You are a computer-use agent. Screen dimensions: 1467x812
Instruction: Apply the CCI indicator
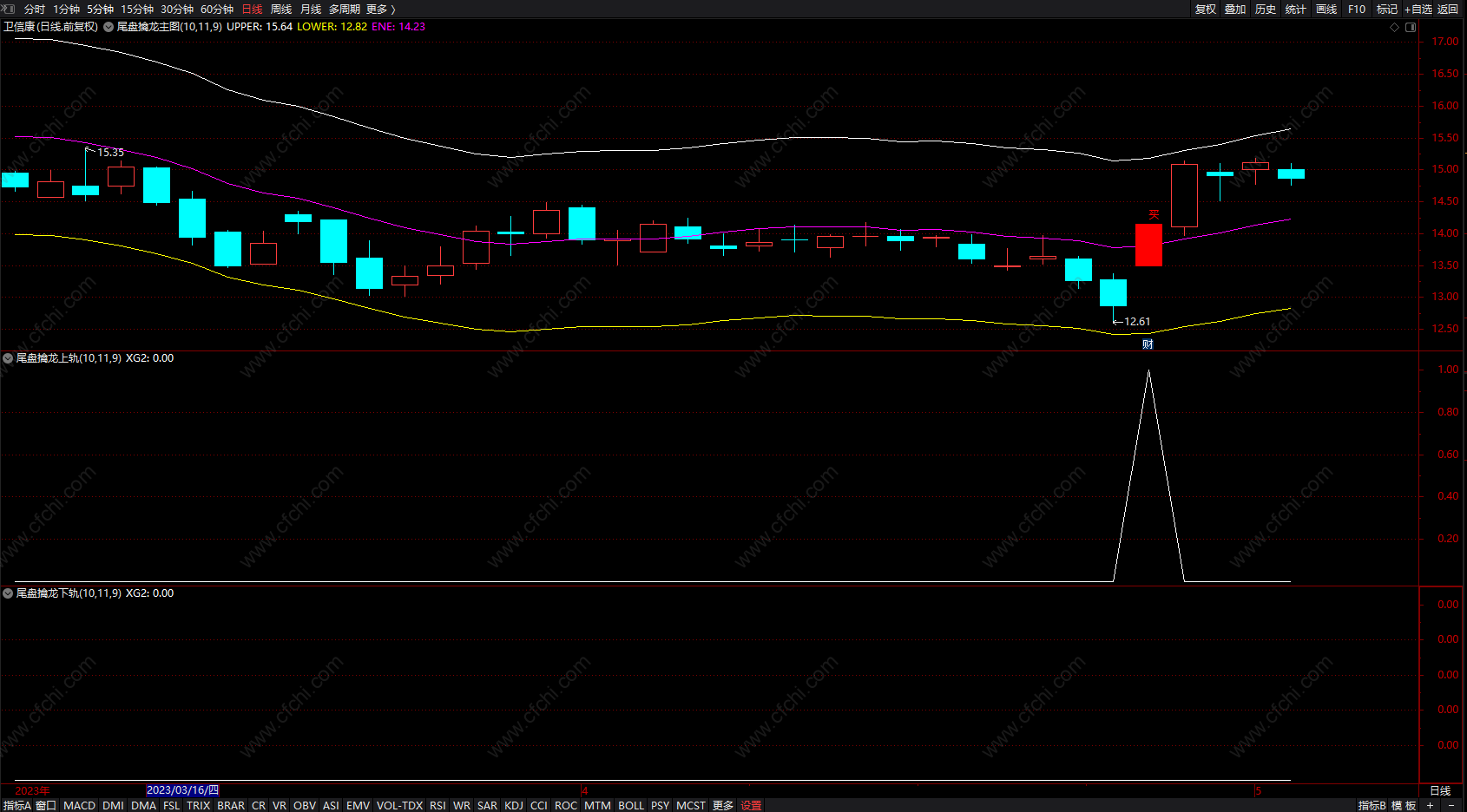tap(539, 806)
